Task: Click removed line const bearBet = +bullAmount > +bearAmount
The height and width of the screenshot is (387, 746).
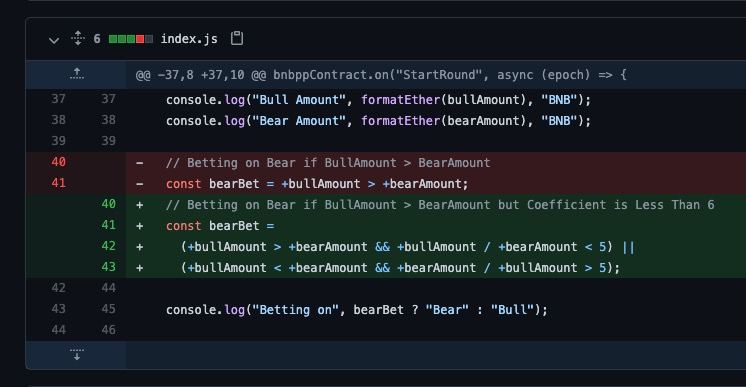Action: (x=317, y=184)
